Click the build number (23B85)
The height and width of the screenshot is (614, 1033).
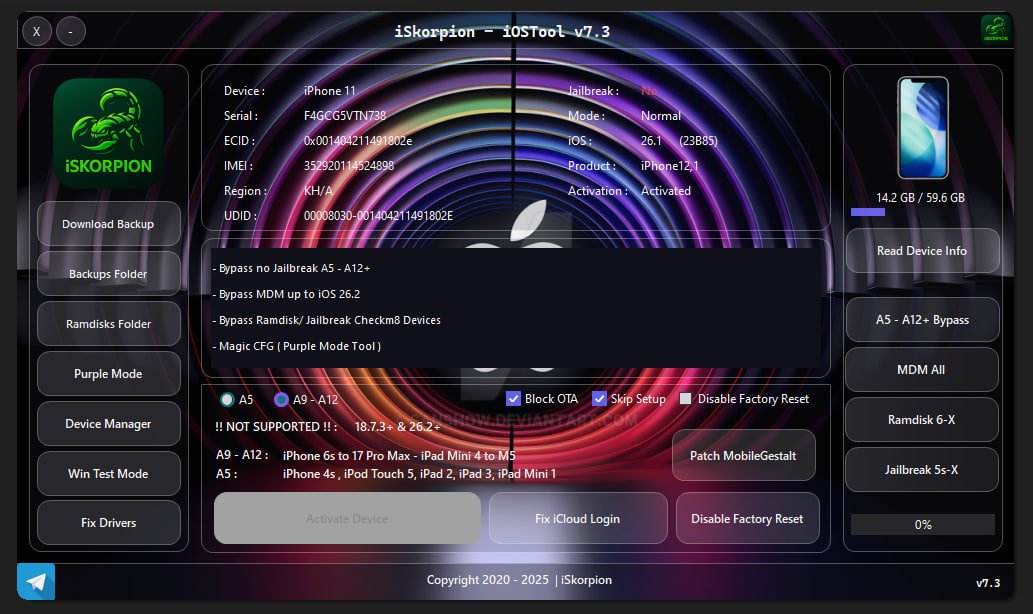pyautogui.click(x=698, y=141)
